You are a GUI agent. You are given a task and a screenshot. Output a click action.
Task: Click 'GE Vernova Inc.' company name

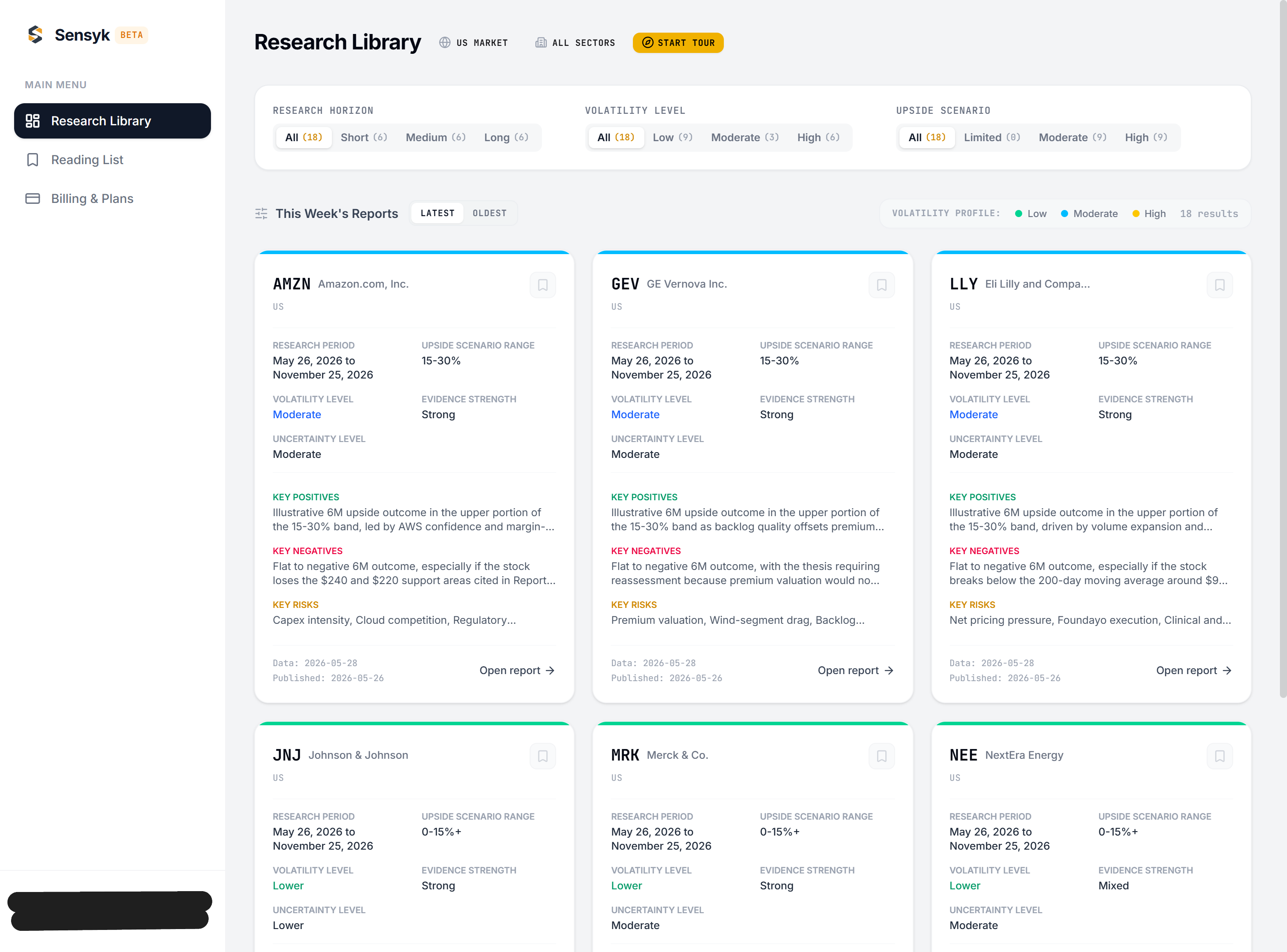(x=687, y=284)
